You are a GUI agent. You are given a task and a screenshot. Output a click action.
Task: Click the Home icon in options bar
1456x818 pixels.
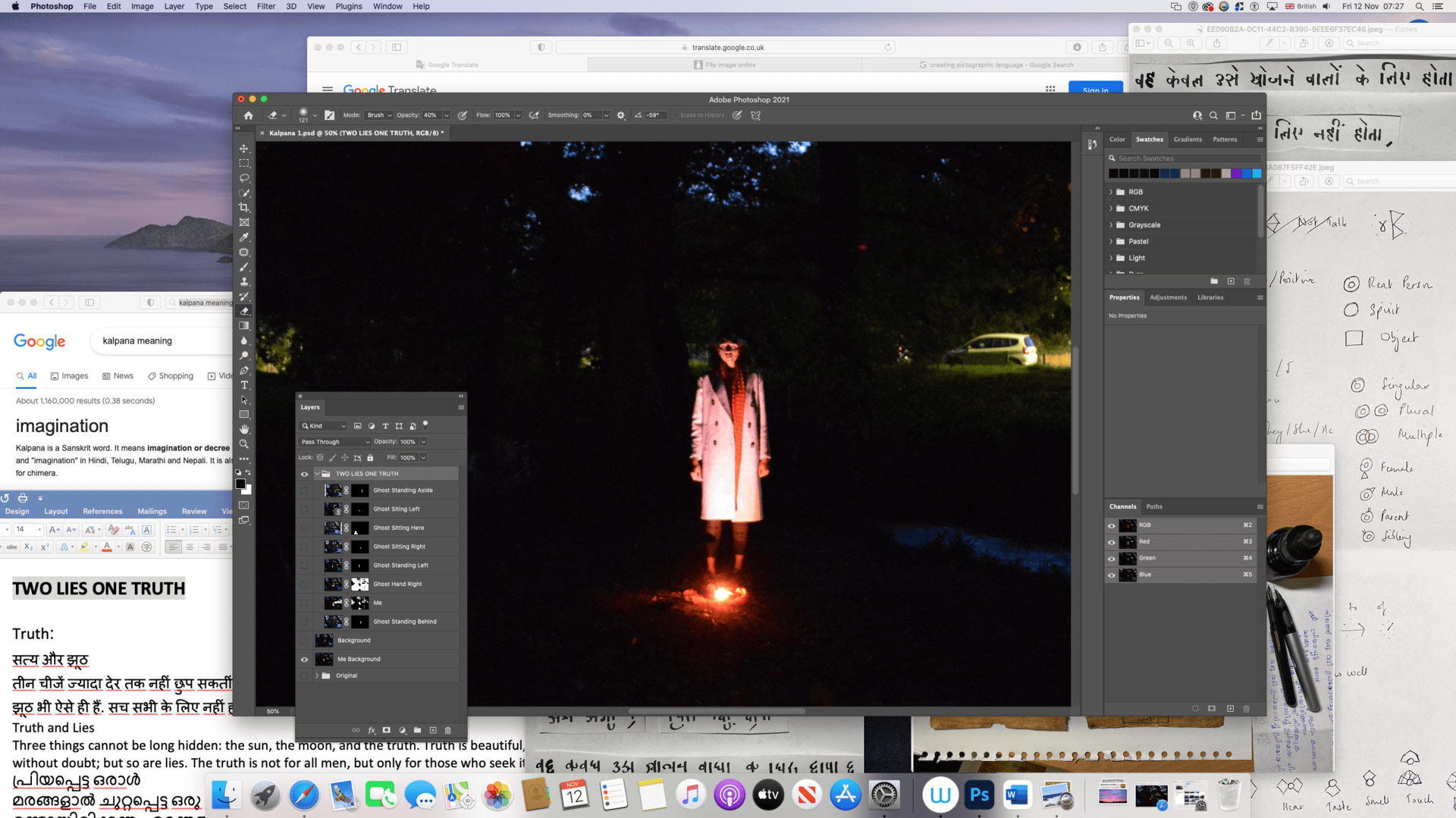point(248,115)
